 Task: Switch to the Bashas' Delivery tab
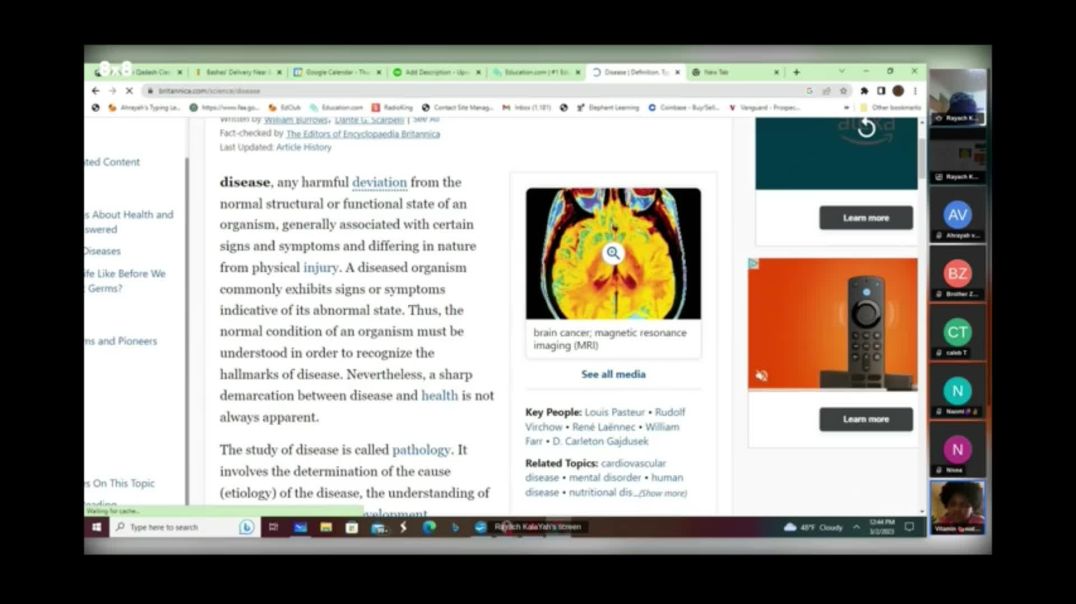click(x=237, y=72)
